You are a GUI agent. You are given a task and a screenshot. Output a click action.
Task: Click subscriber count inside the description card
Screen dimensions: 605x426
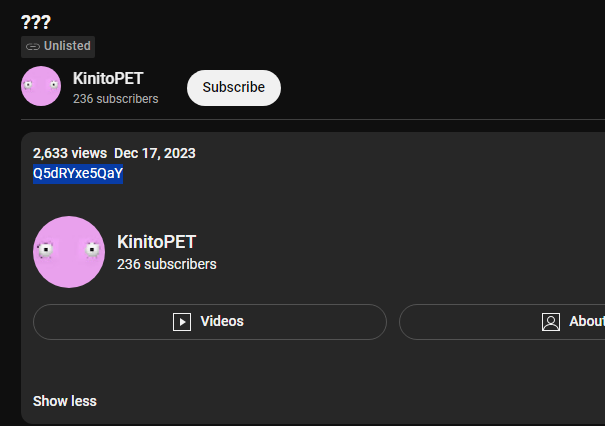166,265
